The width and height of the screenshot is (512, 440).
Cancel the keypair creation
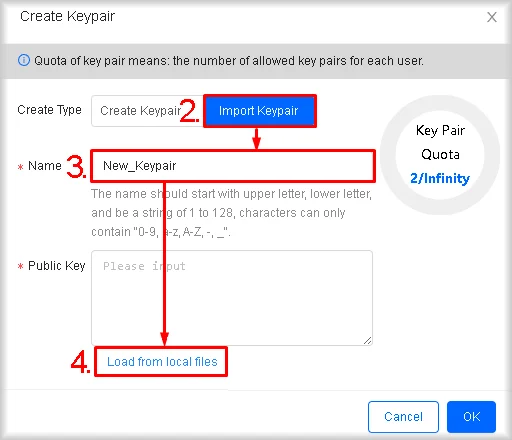(403, 417)
